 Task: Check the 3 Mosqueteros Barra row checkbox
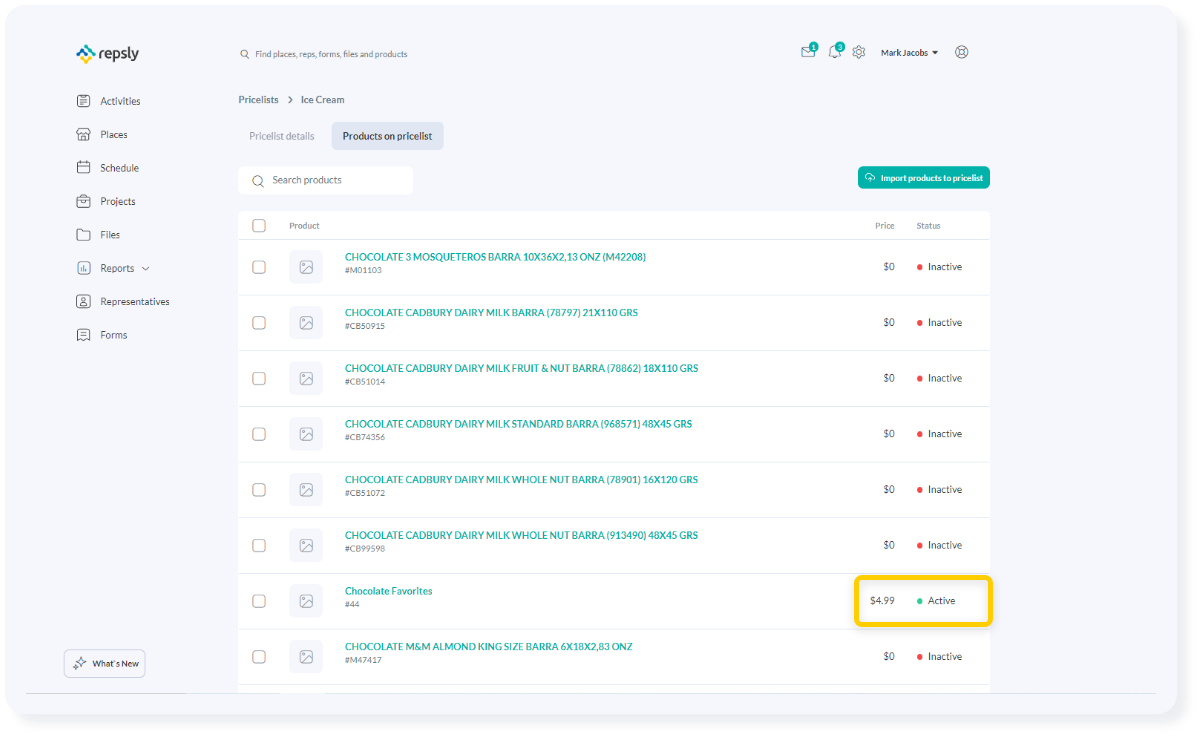259,267
